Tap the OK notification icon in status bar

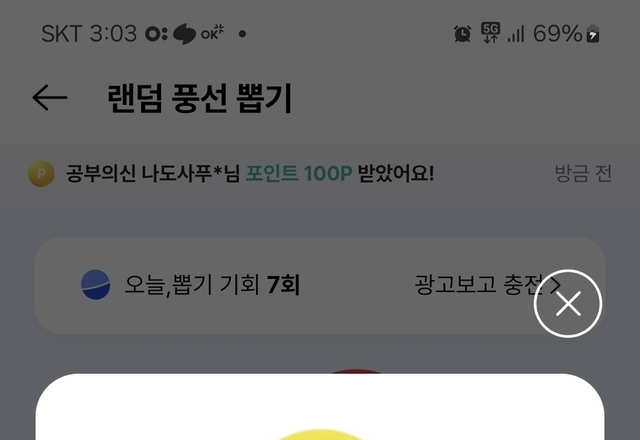212,33
